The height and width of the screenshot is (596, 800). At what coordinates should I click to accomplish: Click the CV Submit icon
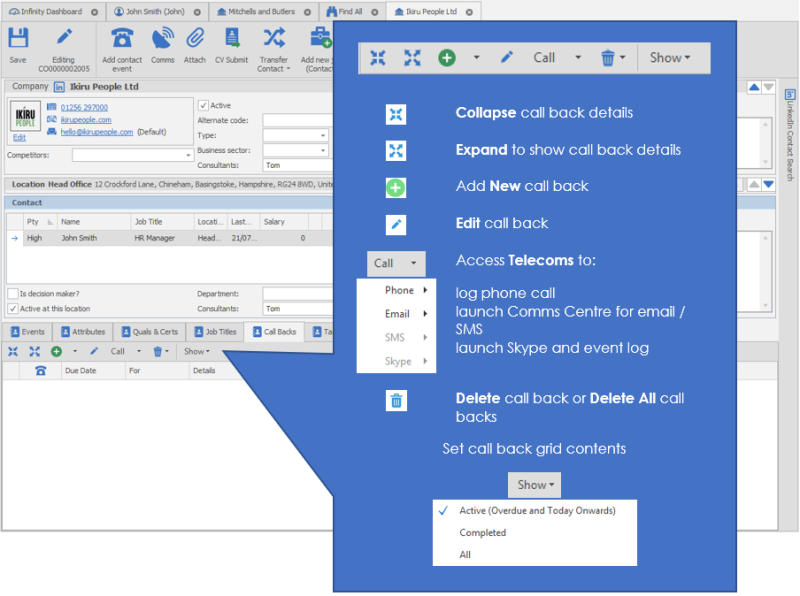[231, 40]
